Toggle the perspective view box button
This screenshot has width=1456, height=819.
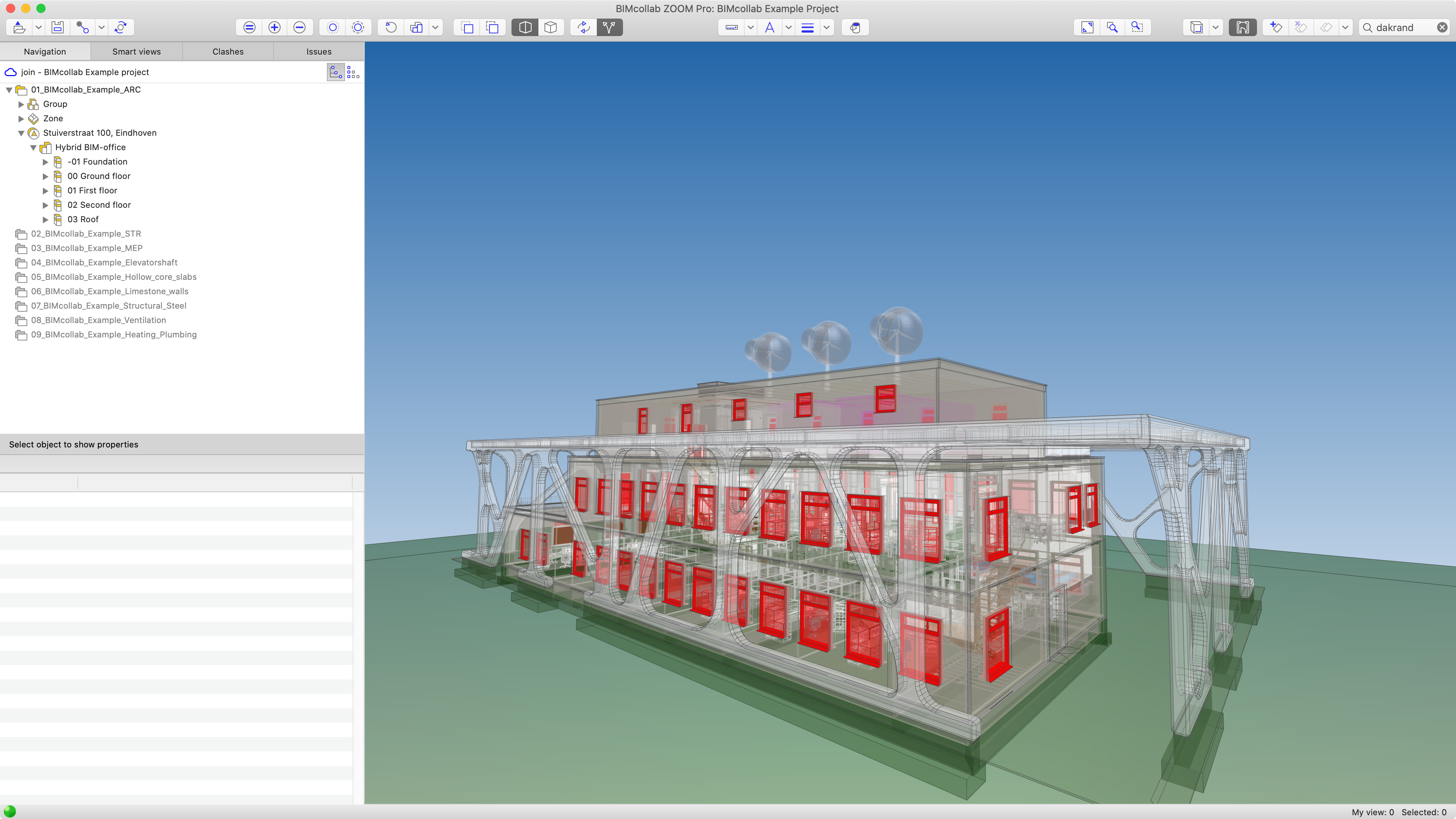[x=525, y=27]
